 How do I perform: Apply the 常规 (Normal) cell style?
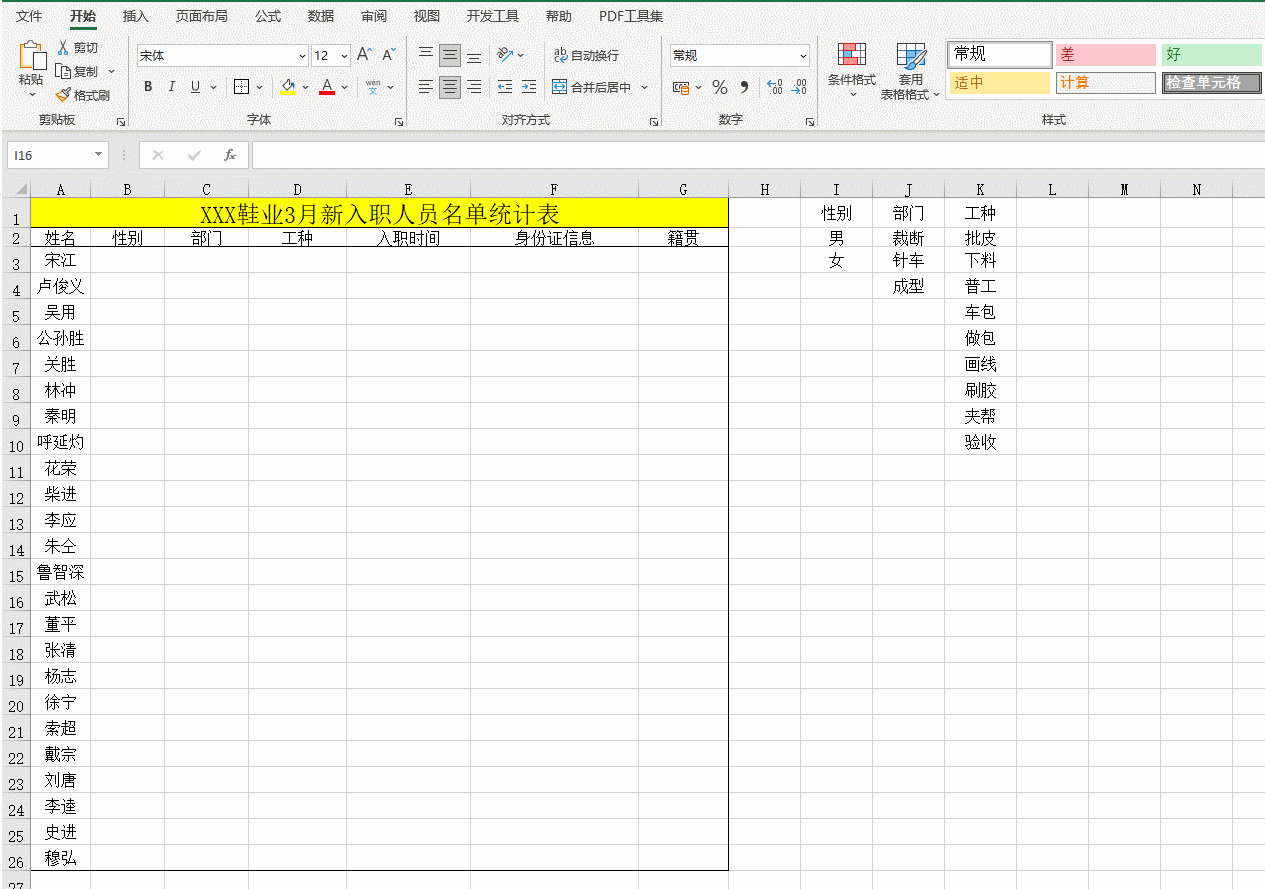click(x=999, y=54)
